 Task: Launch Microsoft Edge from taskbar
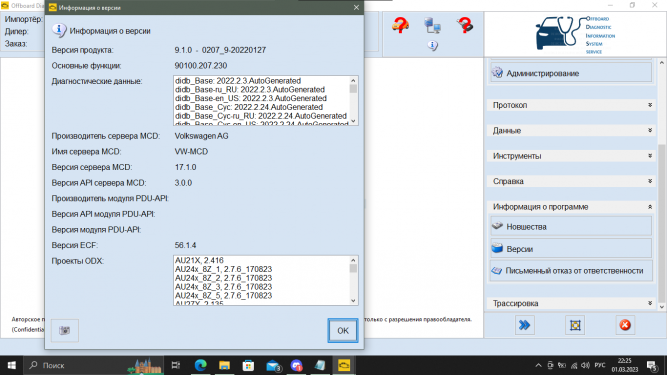click(x=200, y=365)
